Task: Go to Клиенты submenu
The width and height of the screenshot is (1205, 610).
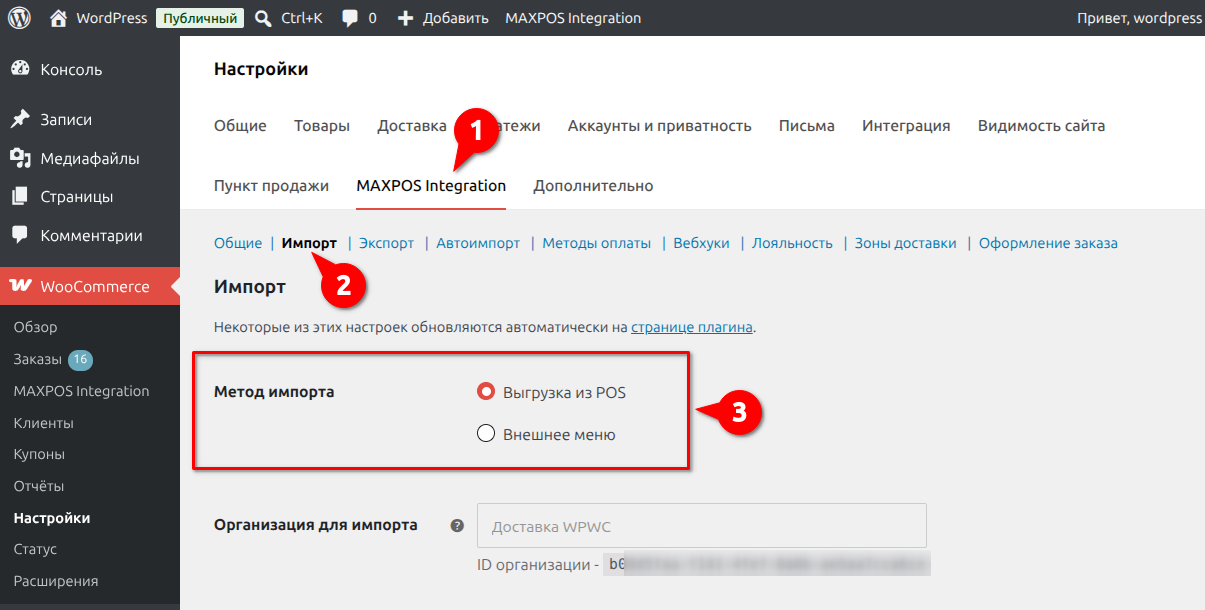Action: tap(43, 423)
